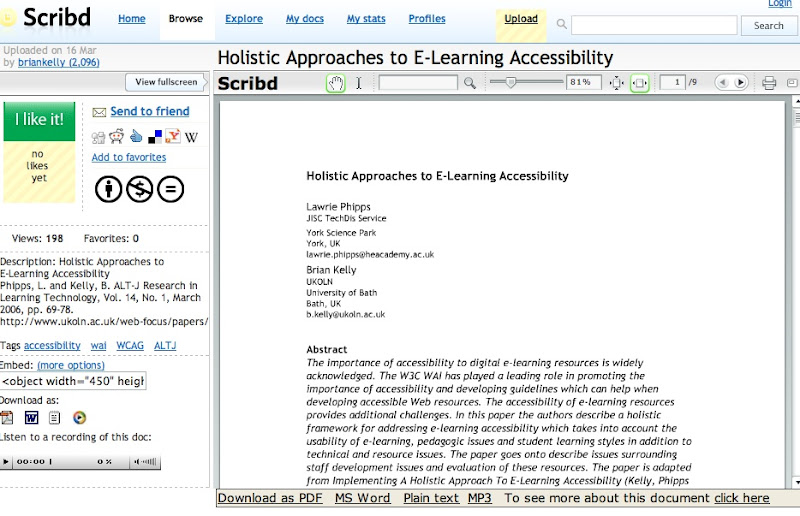The image size is (800, 516).
Task: Click the 'I like it!' button
Action: [x=39, y=120]
